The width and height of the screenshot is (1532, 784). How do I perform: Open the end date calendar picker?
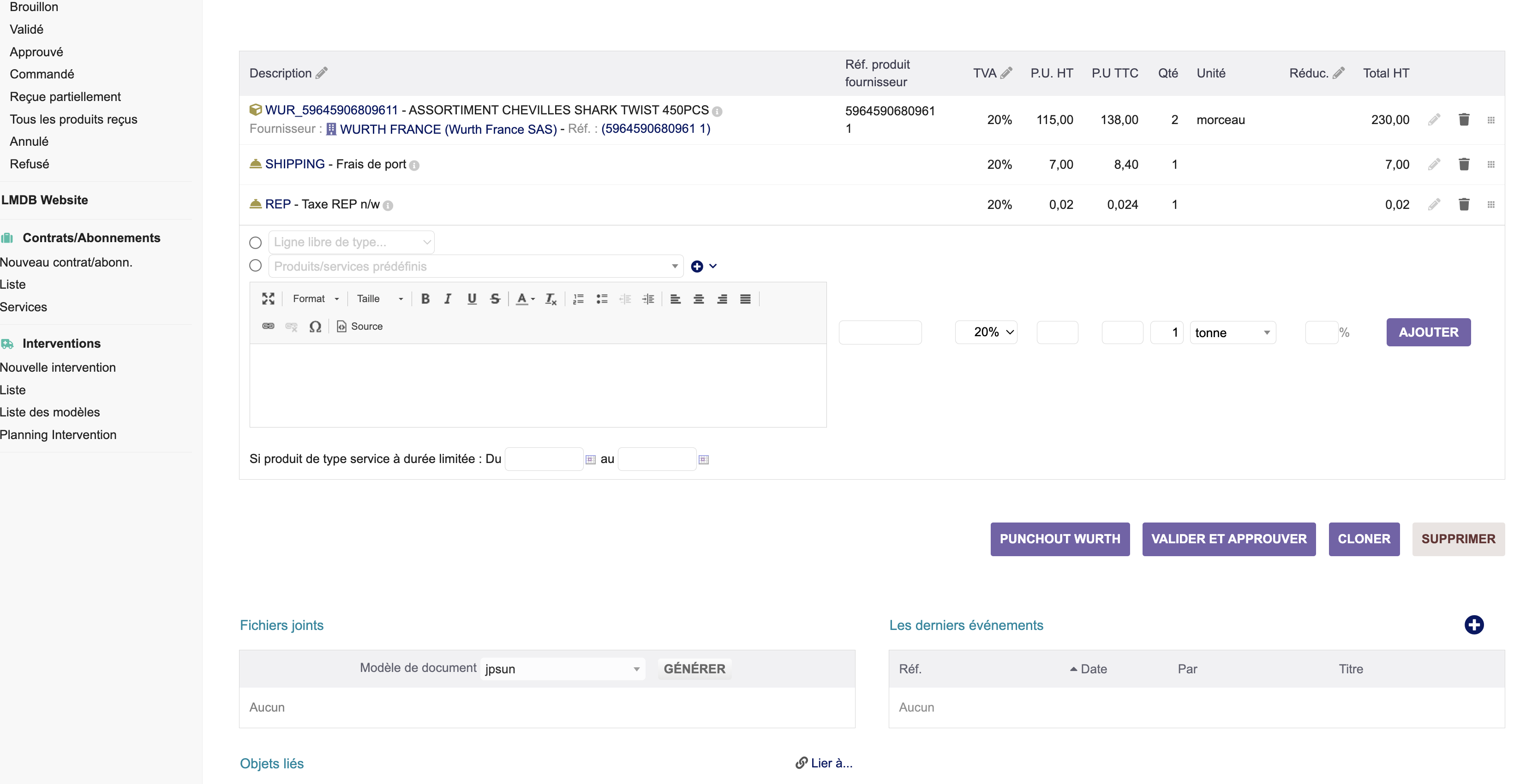coord(704,459)
